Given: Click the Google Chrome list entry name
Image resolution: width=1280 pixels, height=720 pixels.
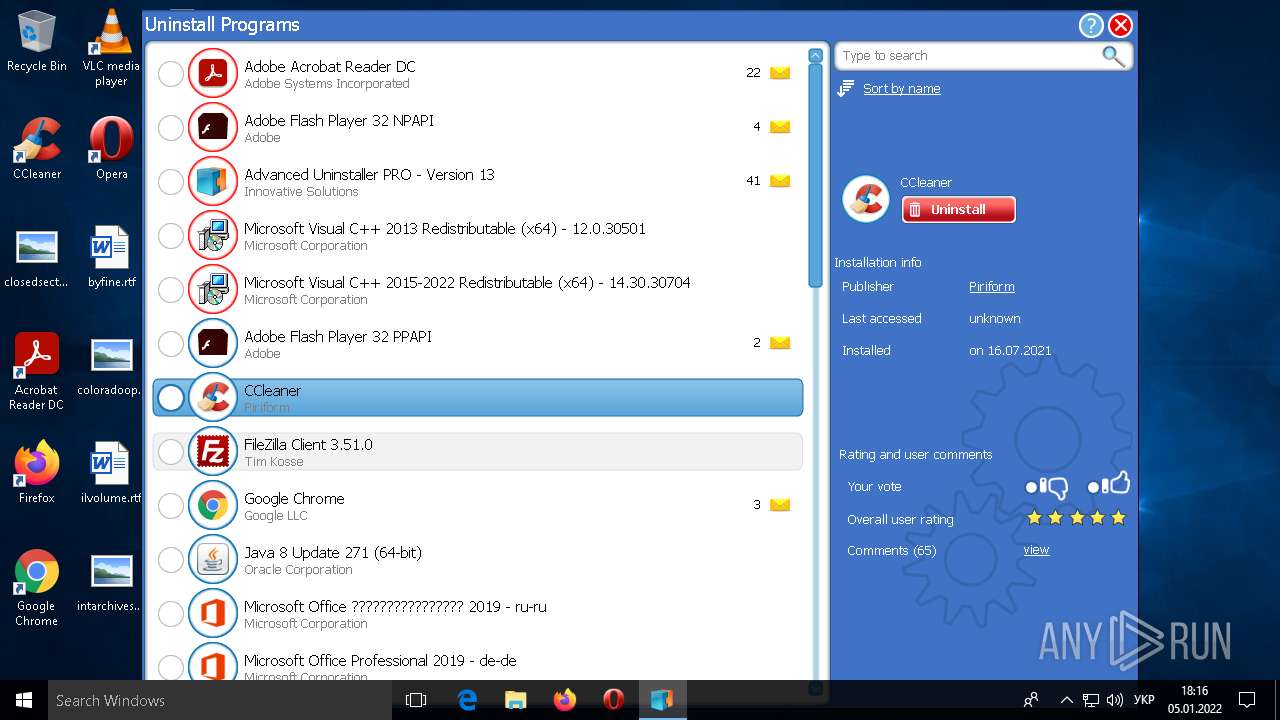Looking at the screenshot, I should (294, 498).
